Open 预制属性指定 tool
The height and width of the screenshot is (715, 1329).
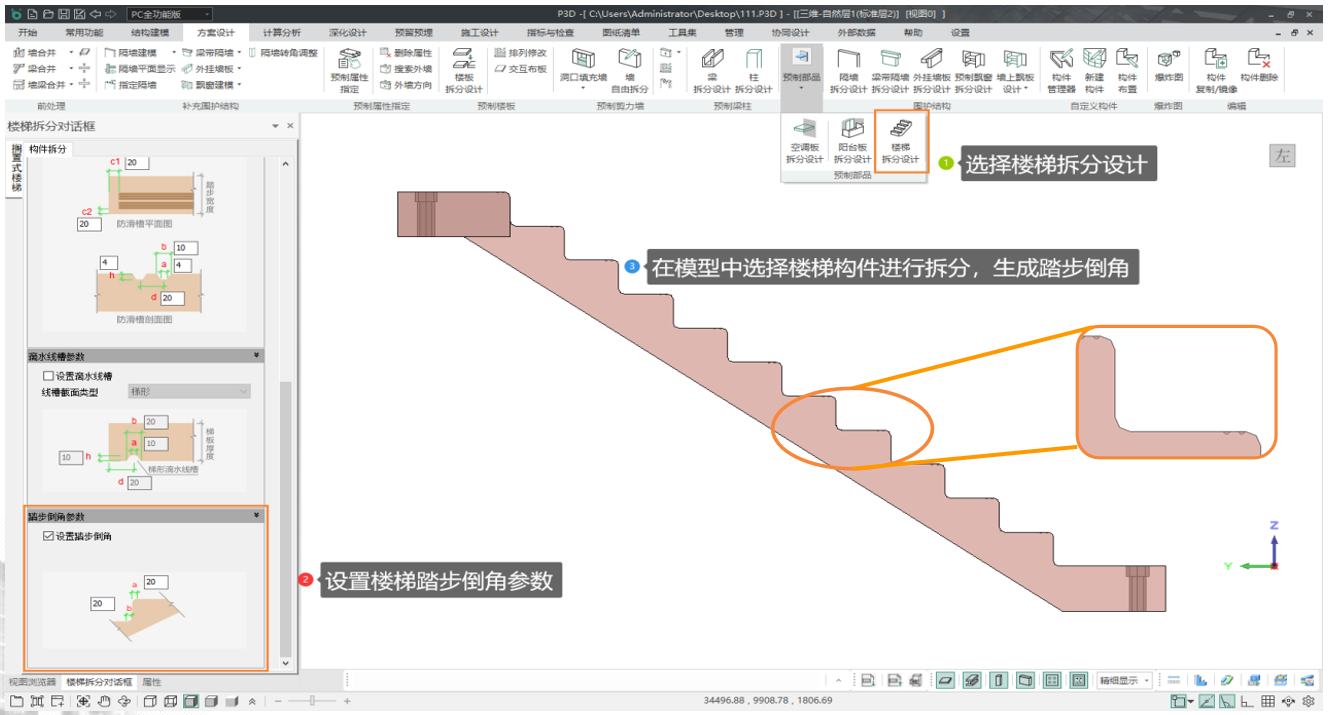click(349, 70)
